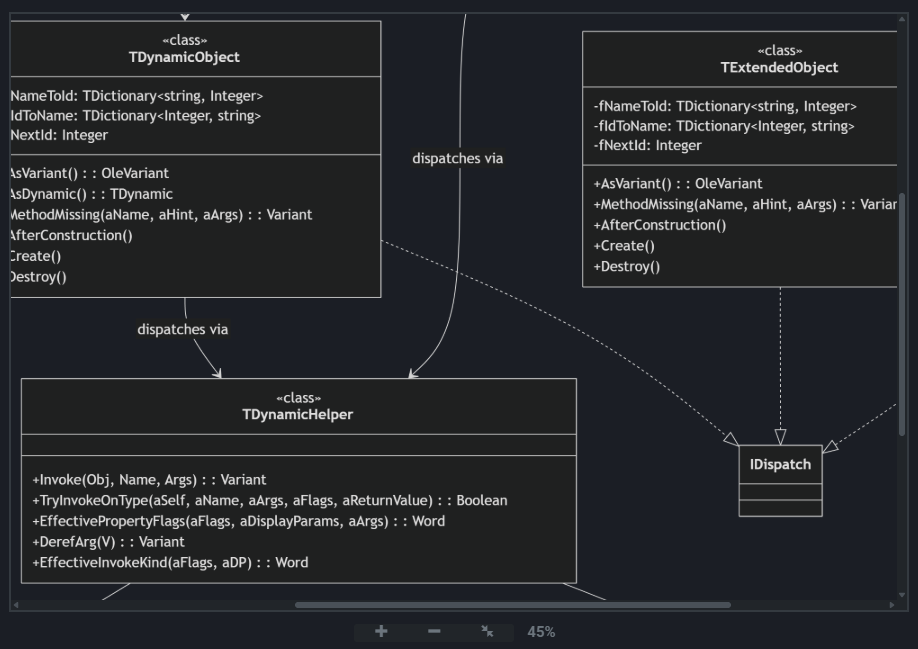
Task: Zoom in with the plus button
Action: [381, 631]
